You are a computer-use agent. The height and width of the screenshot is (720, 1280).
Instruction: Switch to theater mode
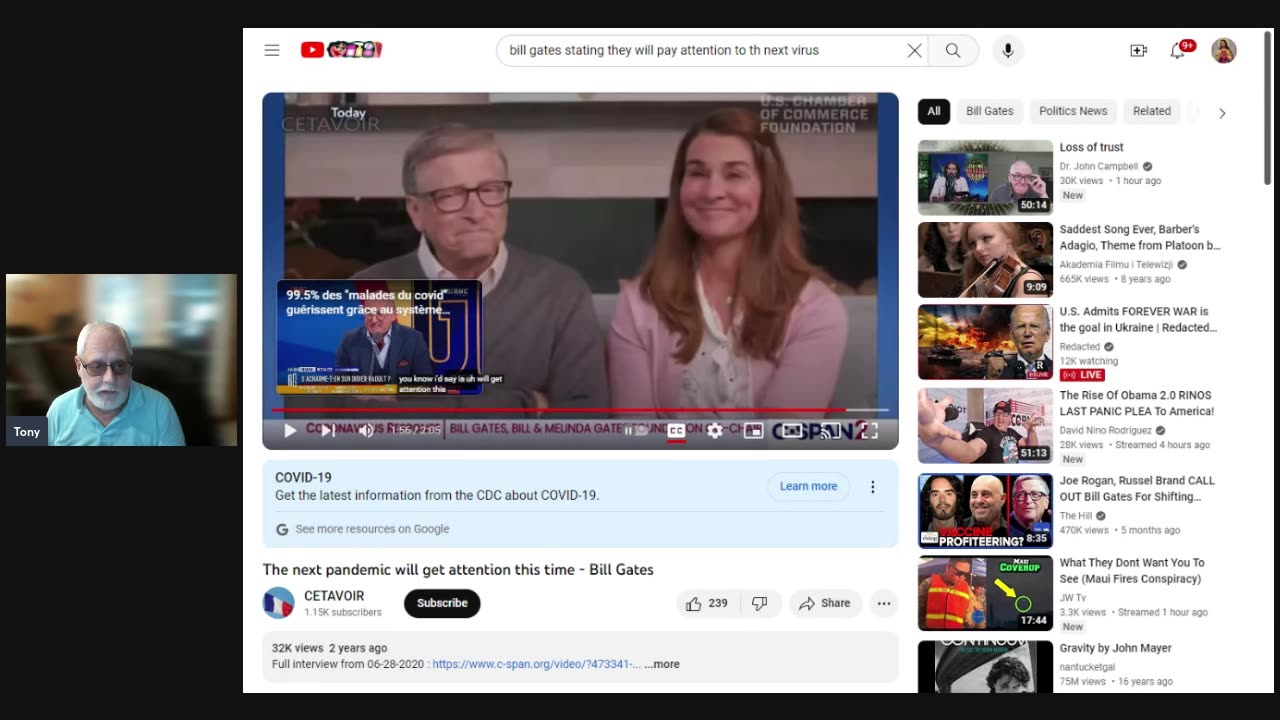coord(792,430)
